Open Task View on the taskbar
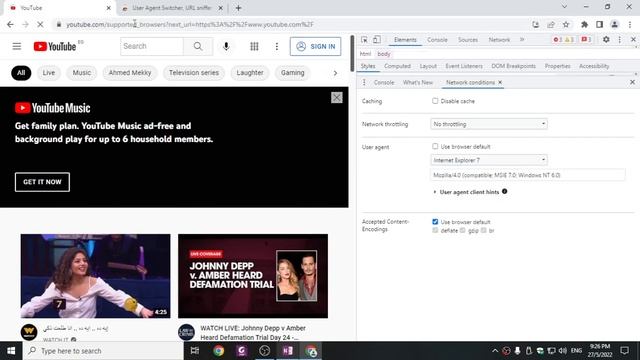This screenshot has height=360, width=640. [195, 351]
